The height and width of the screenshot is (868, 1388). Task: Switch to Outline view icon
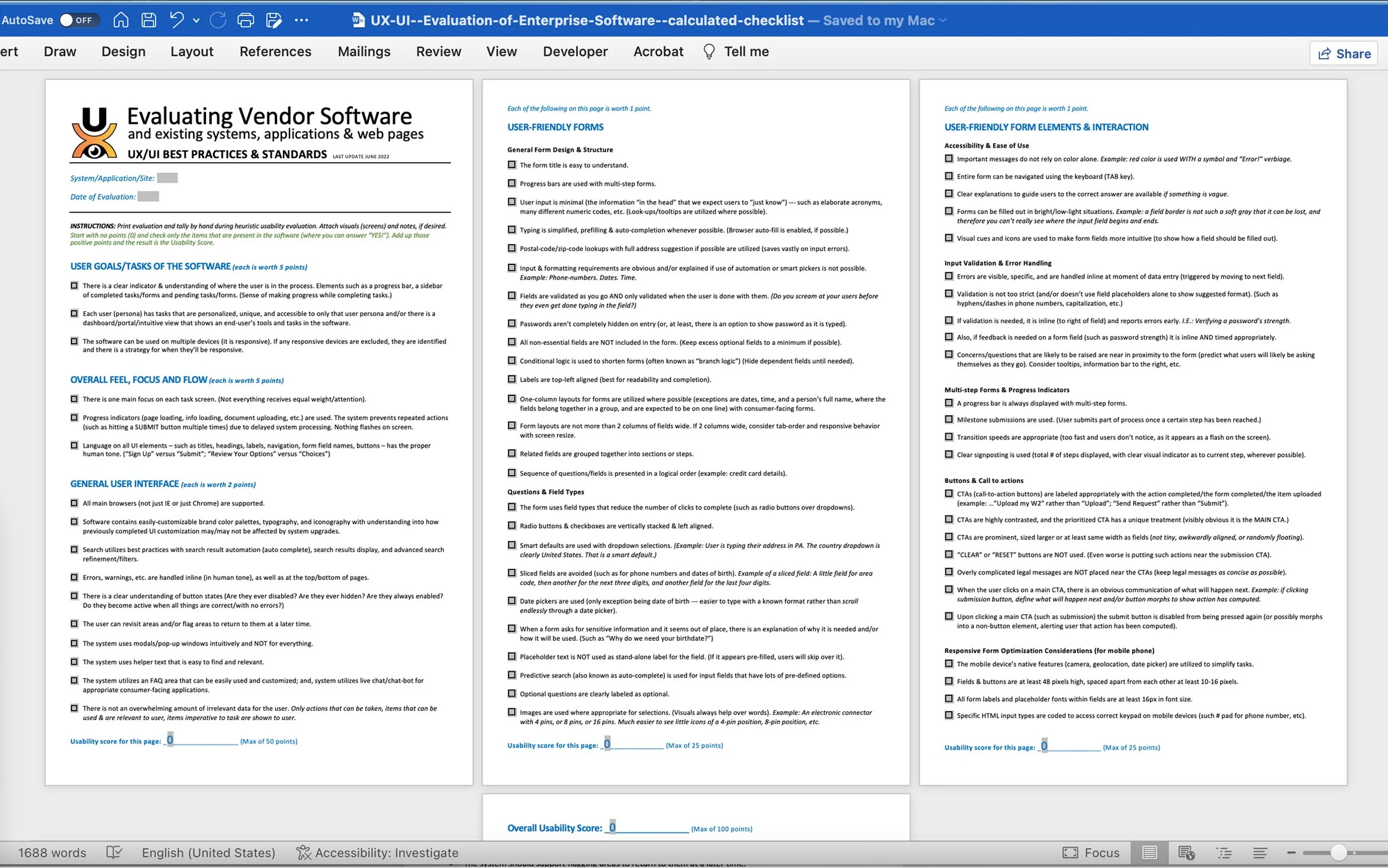[x=1223, y=853]
